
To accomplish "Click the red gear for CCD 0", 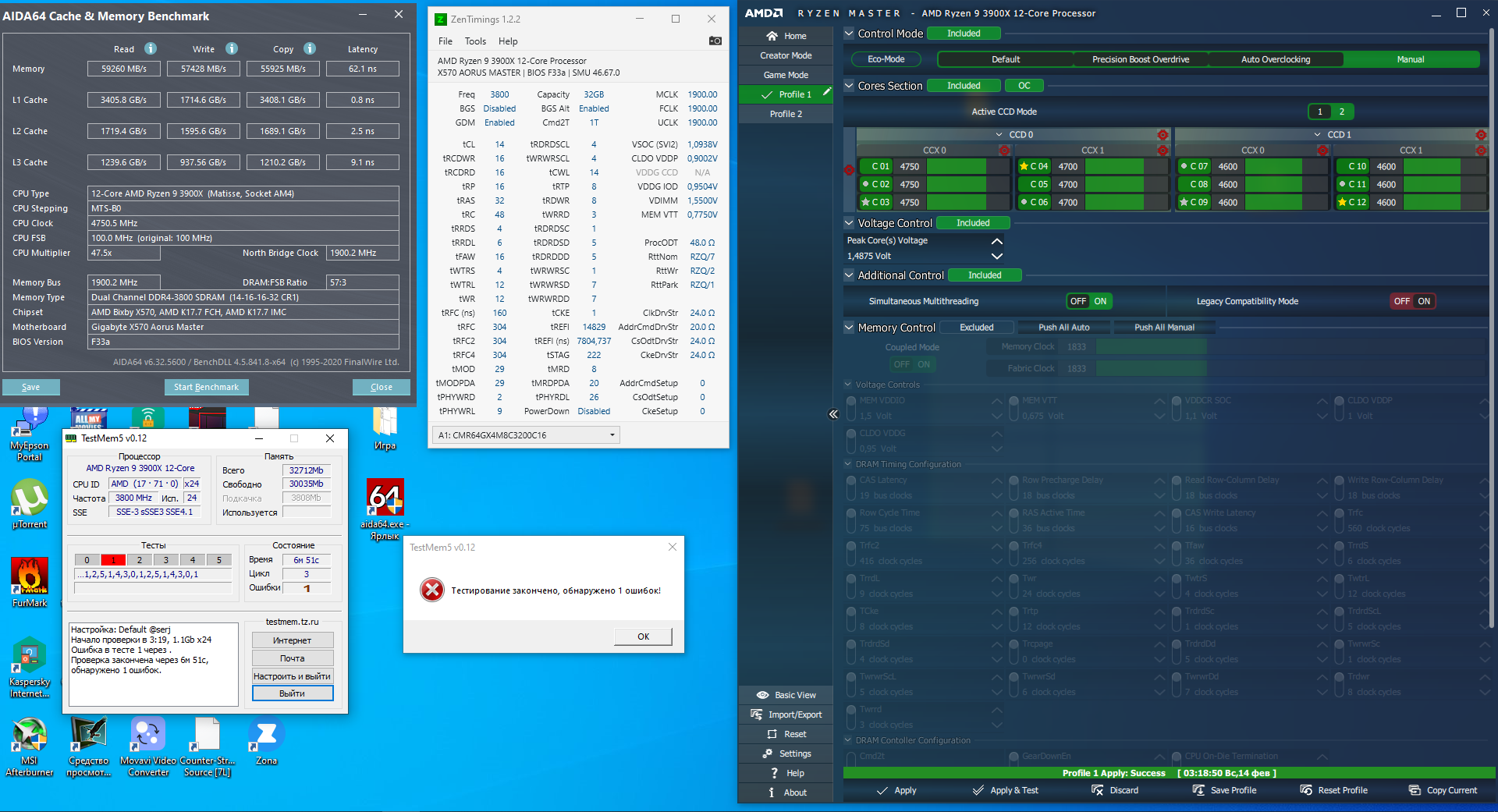I will (x=1163, y=135).
